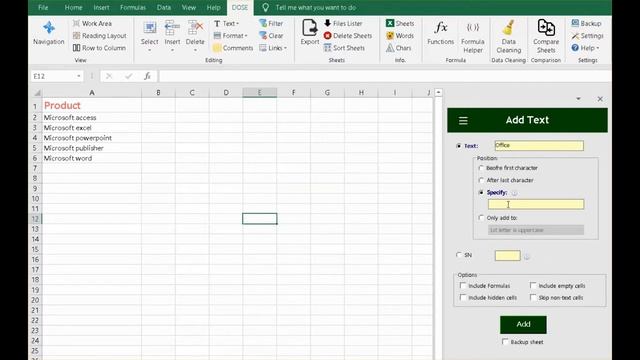Open the Links dropdown
The height and width of the screenshot is (360, 640).
tap(273, 48)
